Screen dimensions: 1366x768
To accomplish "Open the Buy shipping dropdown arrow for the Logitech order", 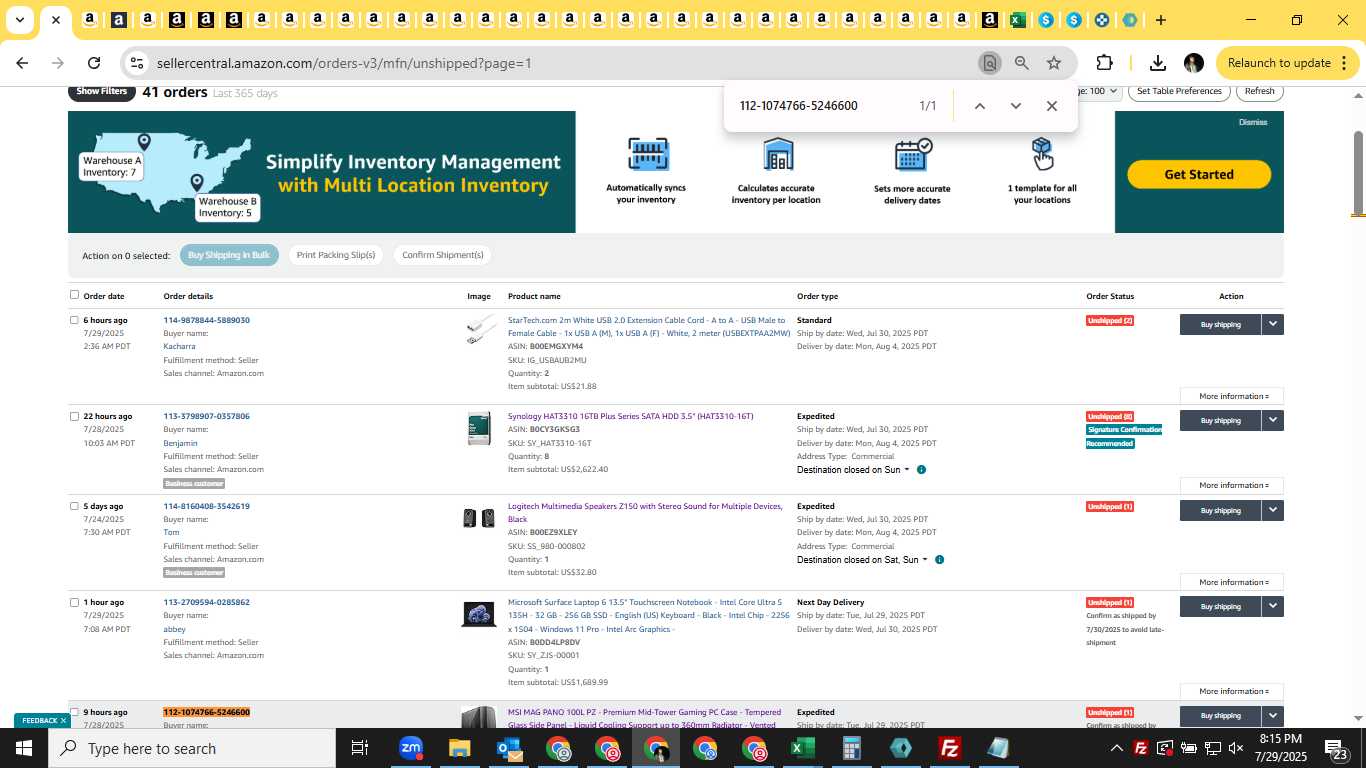I will point(1272,510).
